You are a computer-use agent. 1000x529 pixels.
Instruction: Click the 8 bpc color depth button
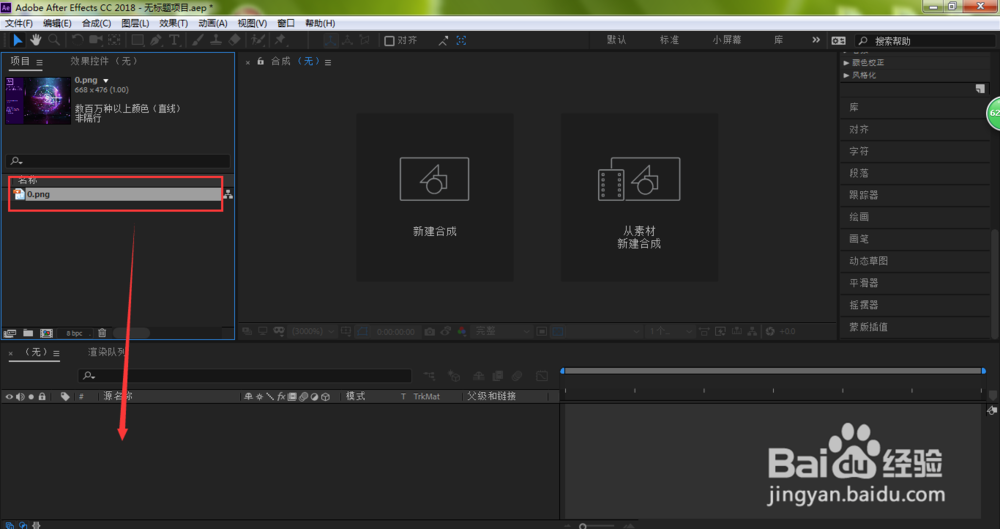pyautogui.click(x=74, y=333)
